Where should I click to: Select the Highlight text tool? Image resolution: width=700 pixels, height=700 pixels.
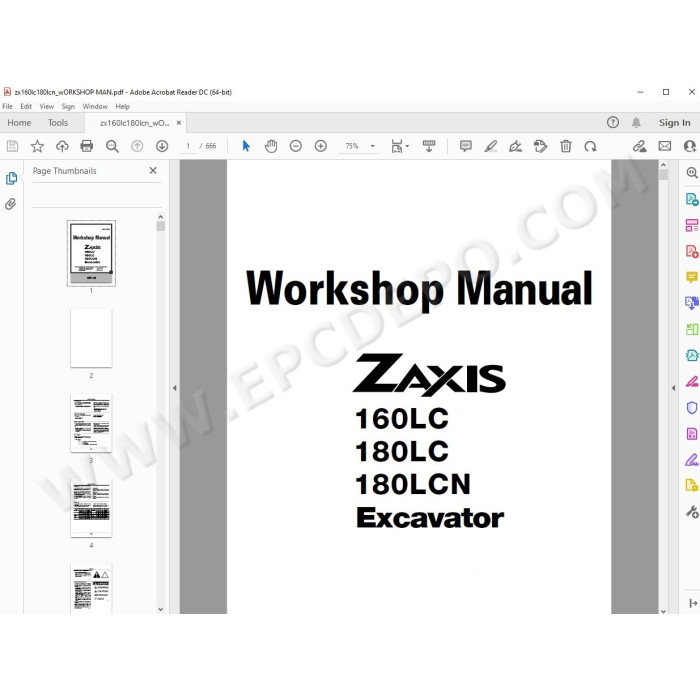(x=491, y=146)
